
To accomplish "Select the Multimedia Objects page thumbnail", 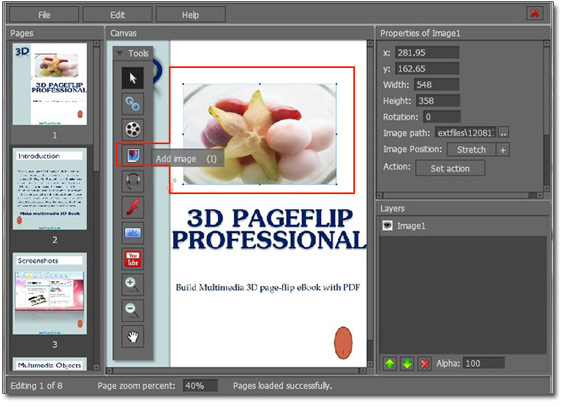I will click(50, 364).
